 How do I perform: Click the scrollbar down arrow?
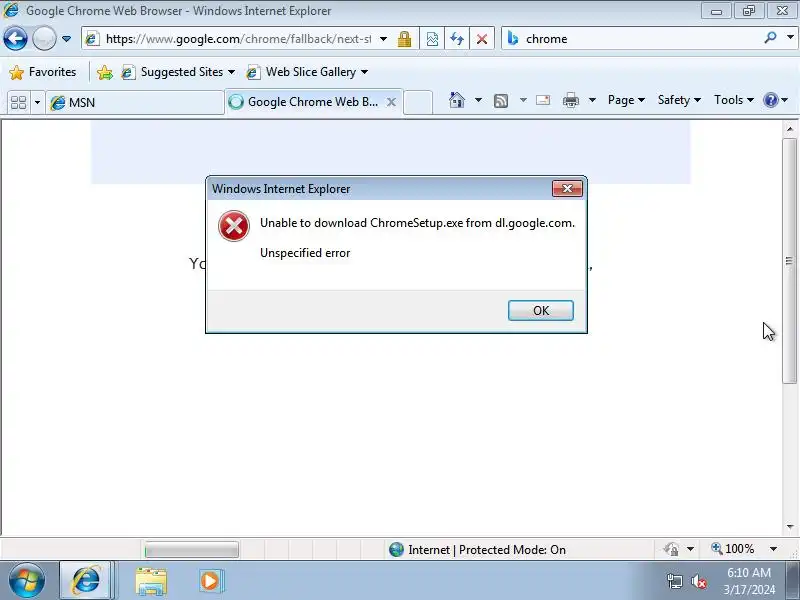click(790, 527)
